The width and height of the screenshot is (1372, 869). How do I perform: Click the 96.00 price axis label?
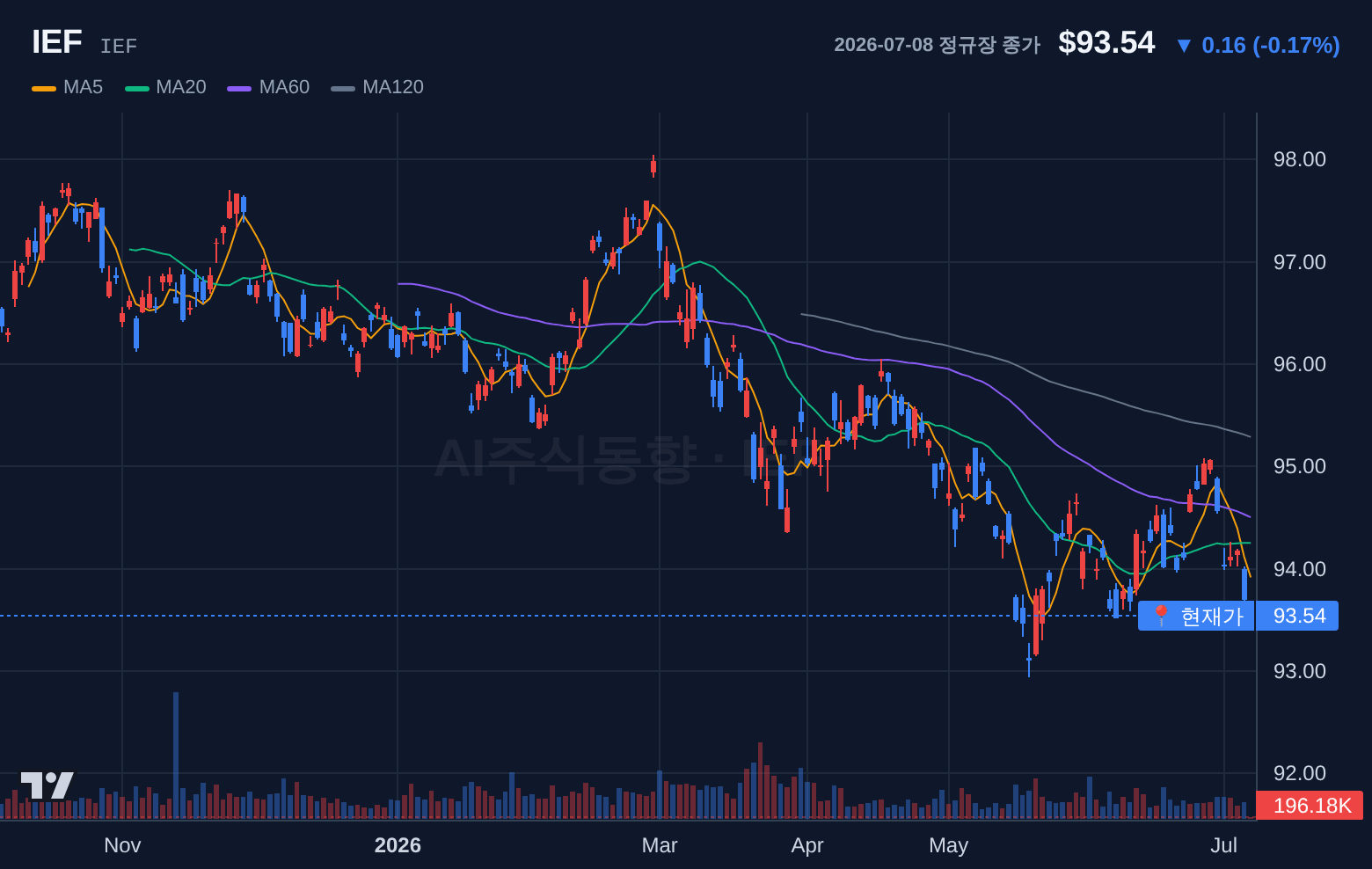1300,364
